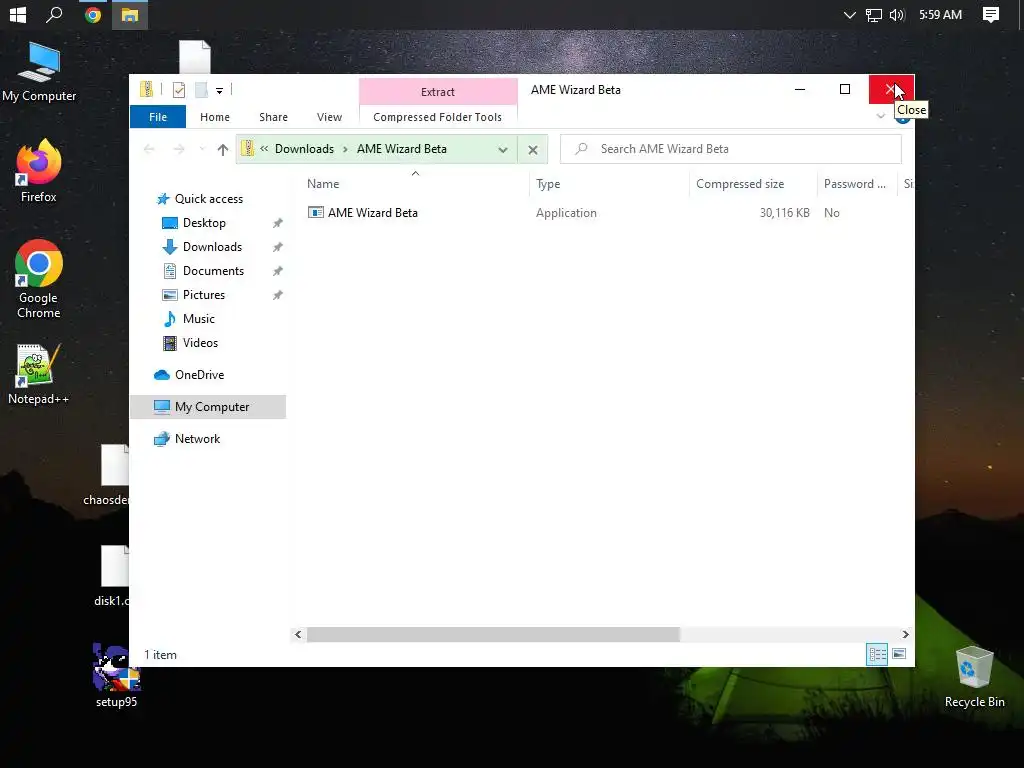
Task: Open the notification center icon
Action: pyautogui.click(x=991, y=15)
